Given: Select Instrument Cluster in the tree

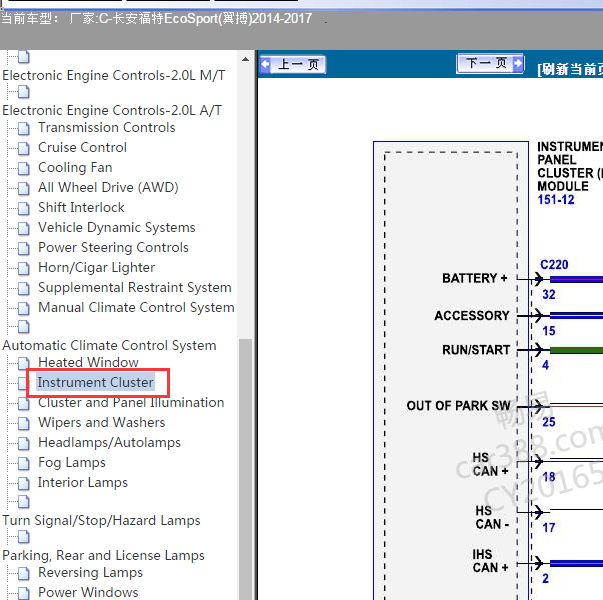Looking at the screenshot, I should pyautogui.click(x=95, y=382).
